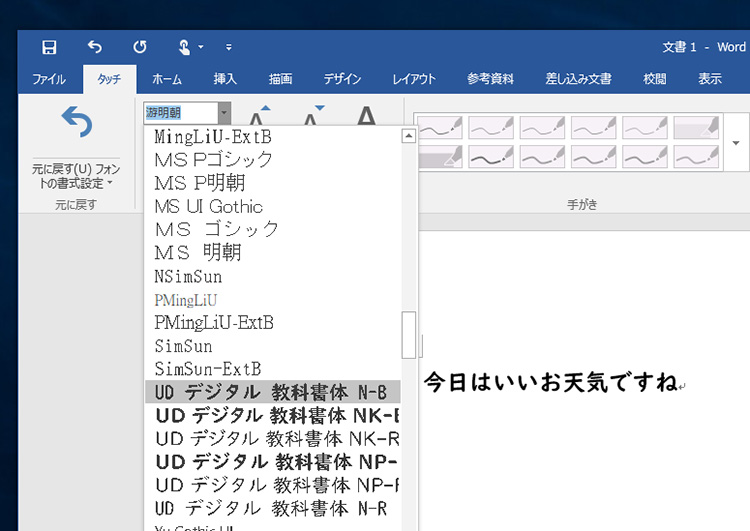The width and height of the screenshot is (750, 531).
Task: Collapse the font name dropdown arrow
Action: [225, 113]
